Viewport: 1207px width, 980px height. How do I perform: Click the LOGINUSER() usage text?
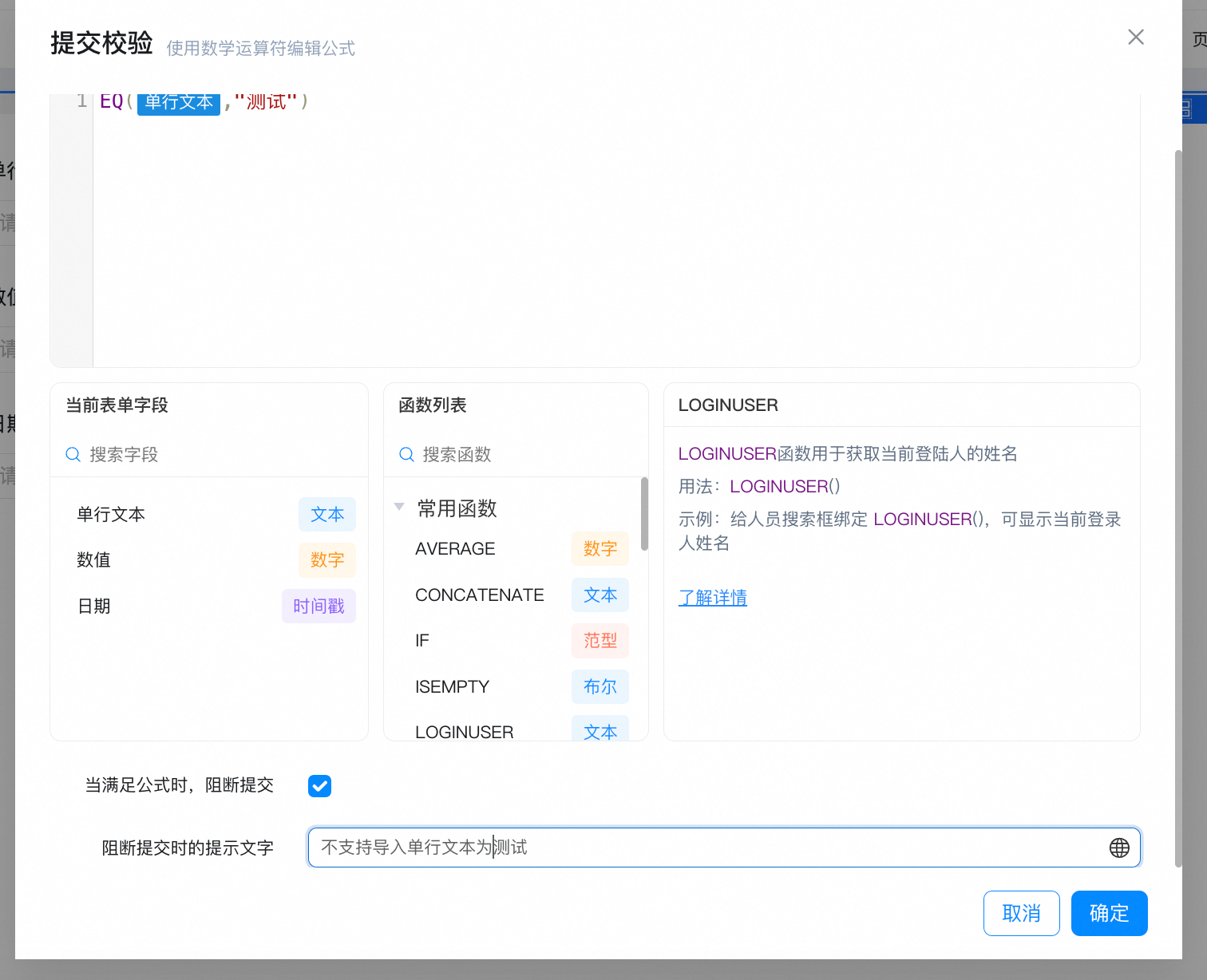tap(785, 487)
